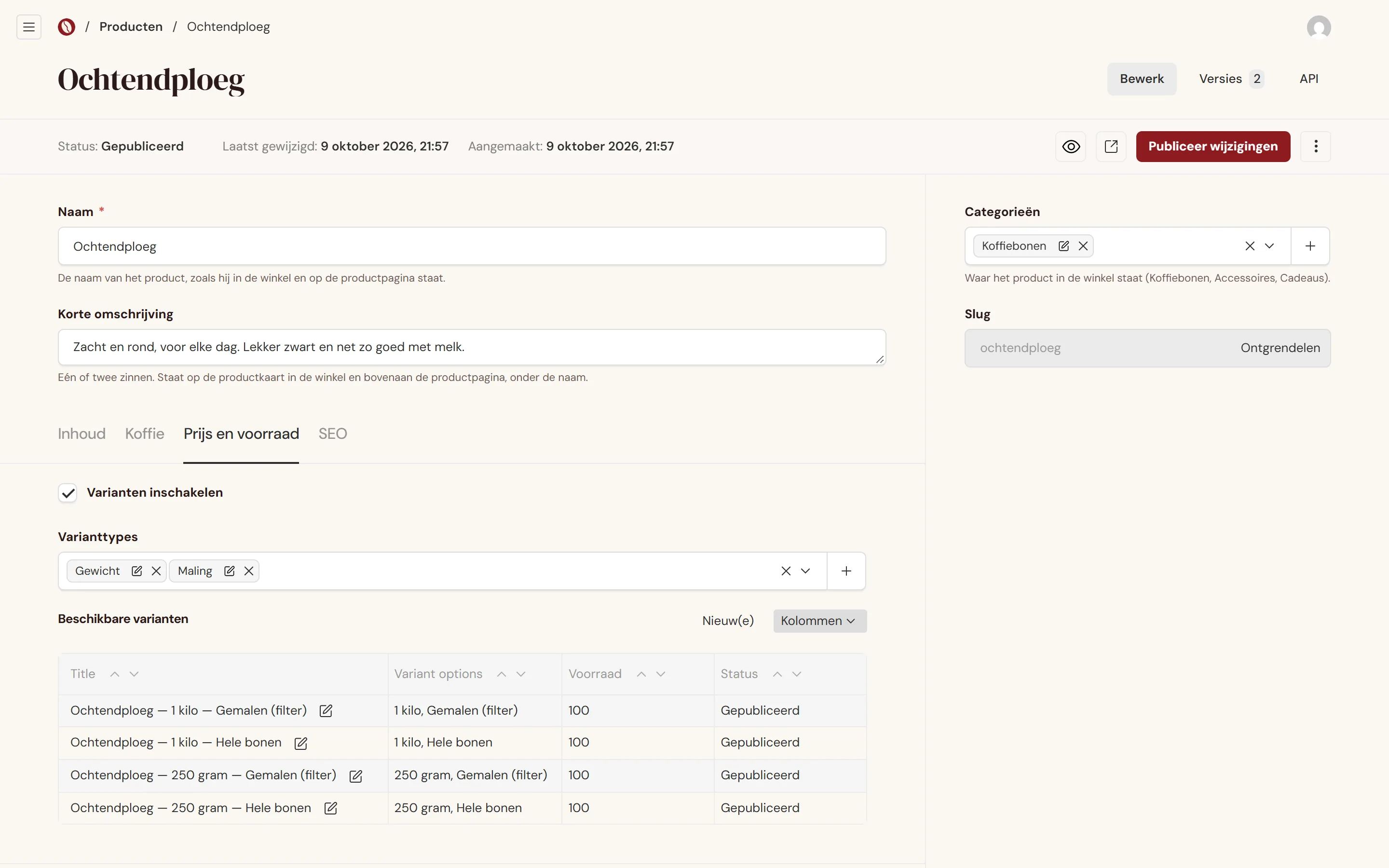Image resolution: width=1389 pixels, height=868 pixels.
Task: Edit the Koffiebonen category chip
Action: [1063, 246]
